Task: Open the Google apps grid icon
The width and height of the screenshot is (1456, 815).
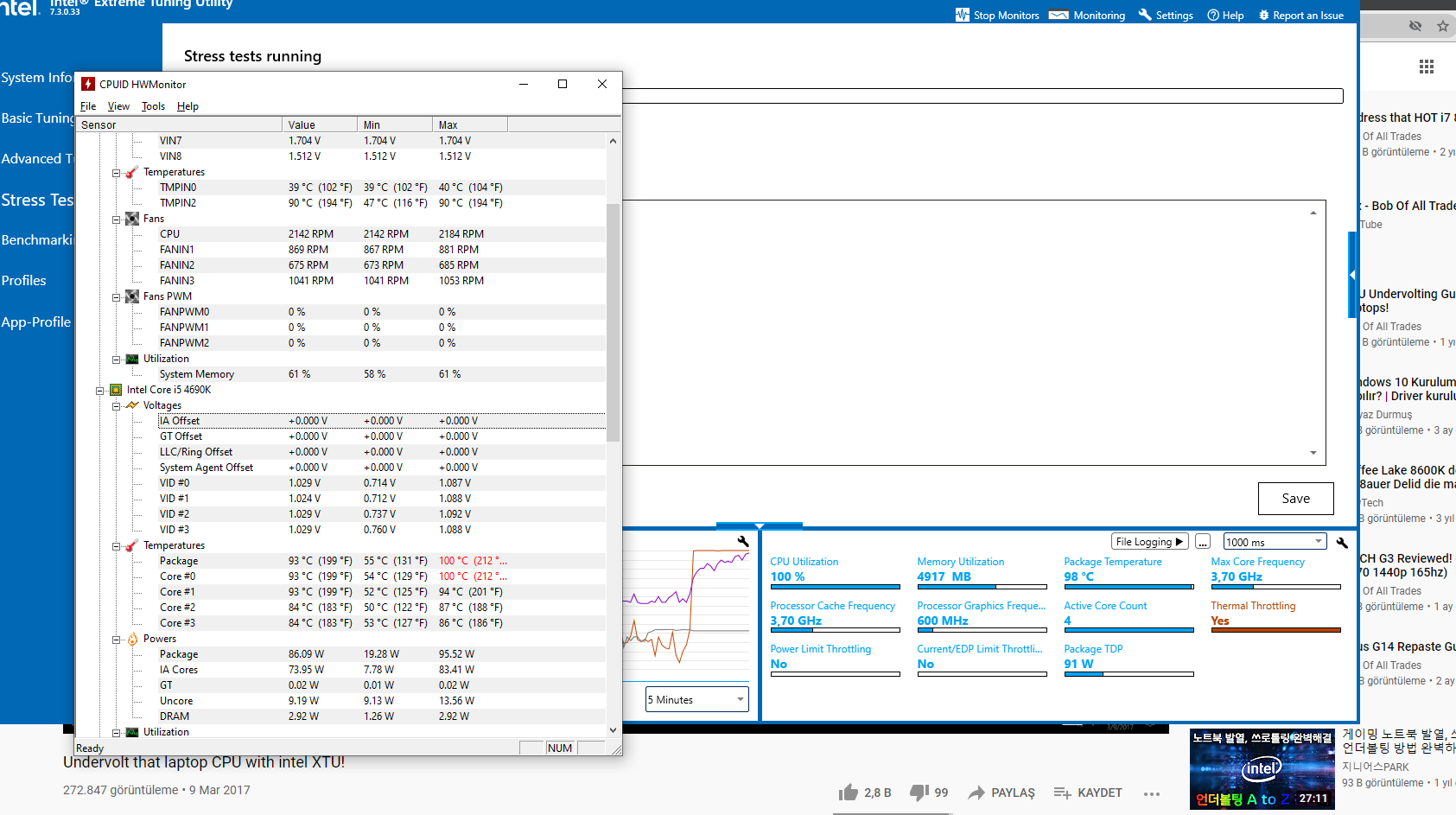Action: tap(1426, 67)
